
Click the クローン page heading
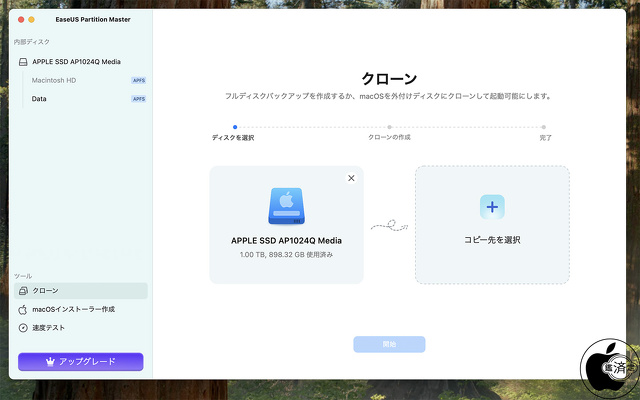coord(389,79)
